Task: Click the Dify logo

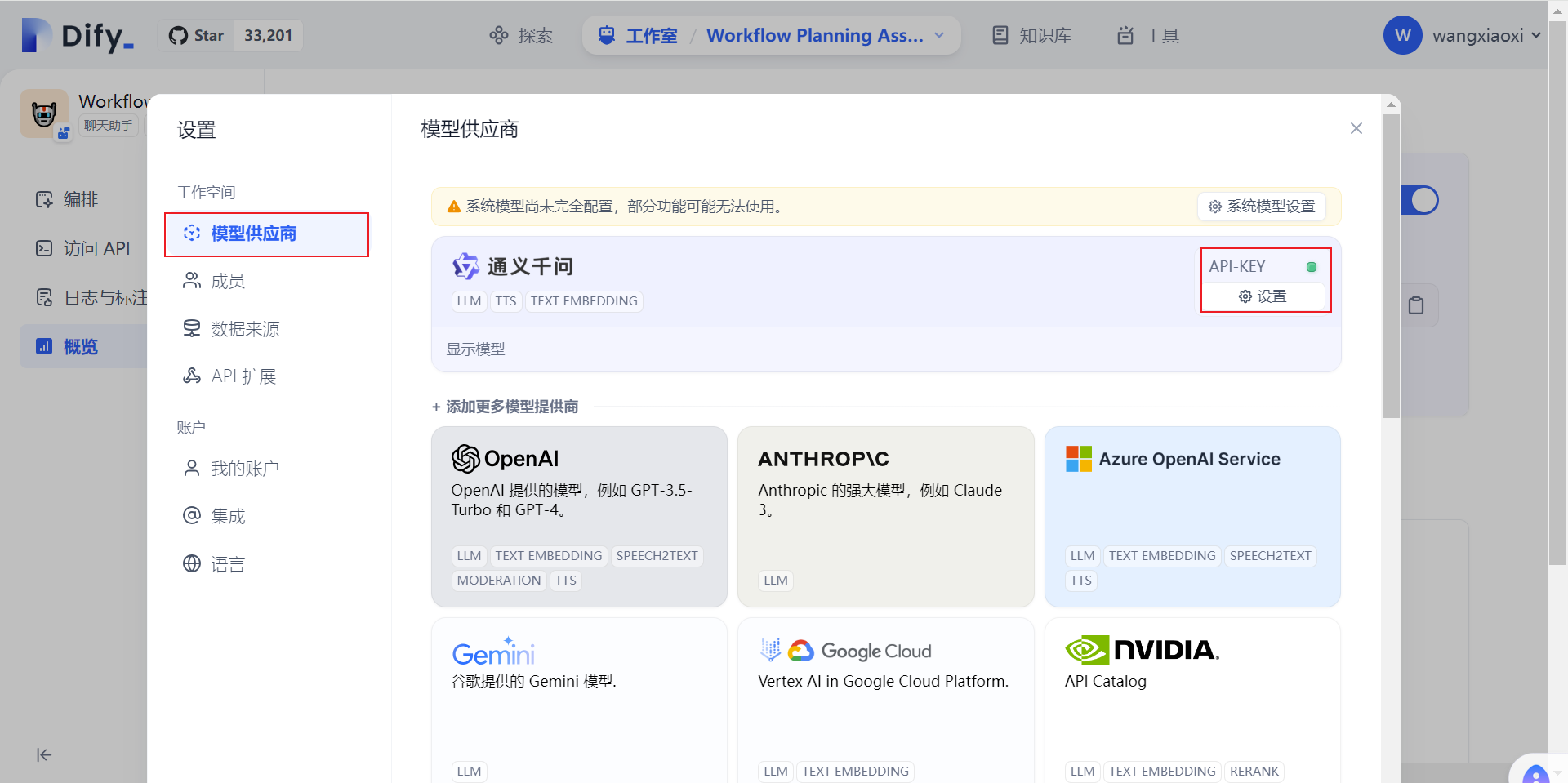Action: coord(78,36)
